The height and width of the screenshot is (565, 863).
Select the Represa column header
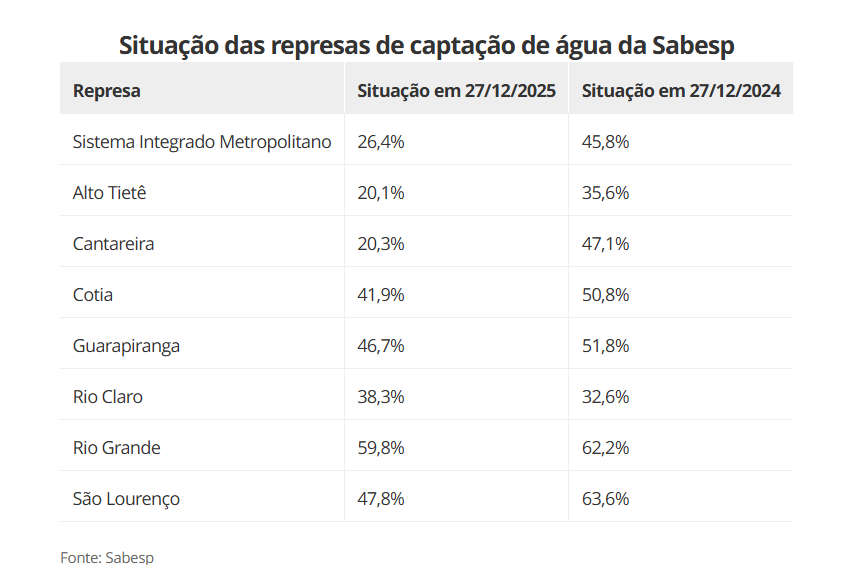[106, 91]
